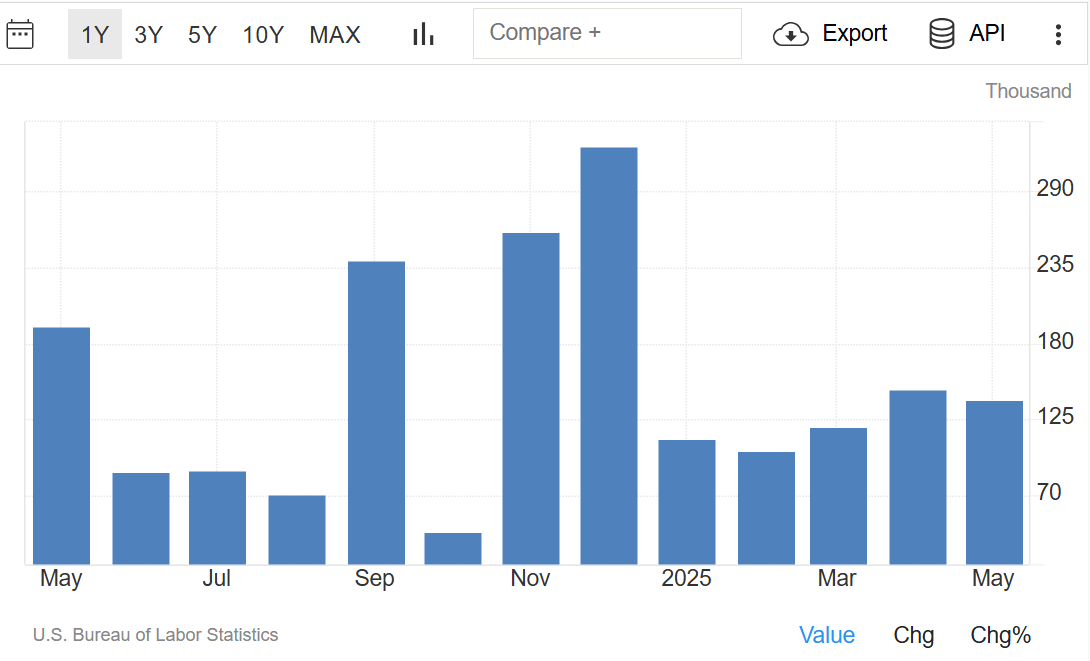Select the 1Y time range
Viewport: 1090px width, 661px height.
tap(95, 34)
